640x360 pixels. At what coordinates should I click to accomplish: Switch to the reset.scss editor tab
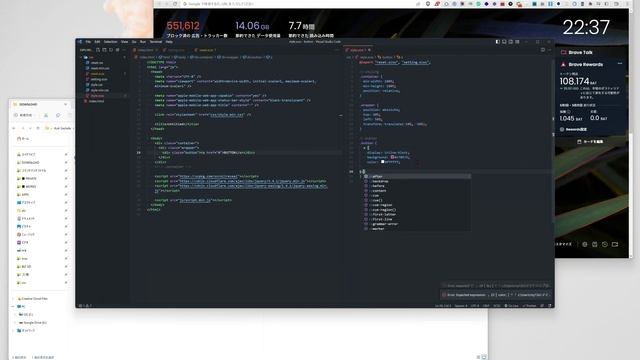[206, 50]
